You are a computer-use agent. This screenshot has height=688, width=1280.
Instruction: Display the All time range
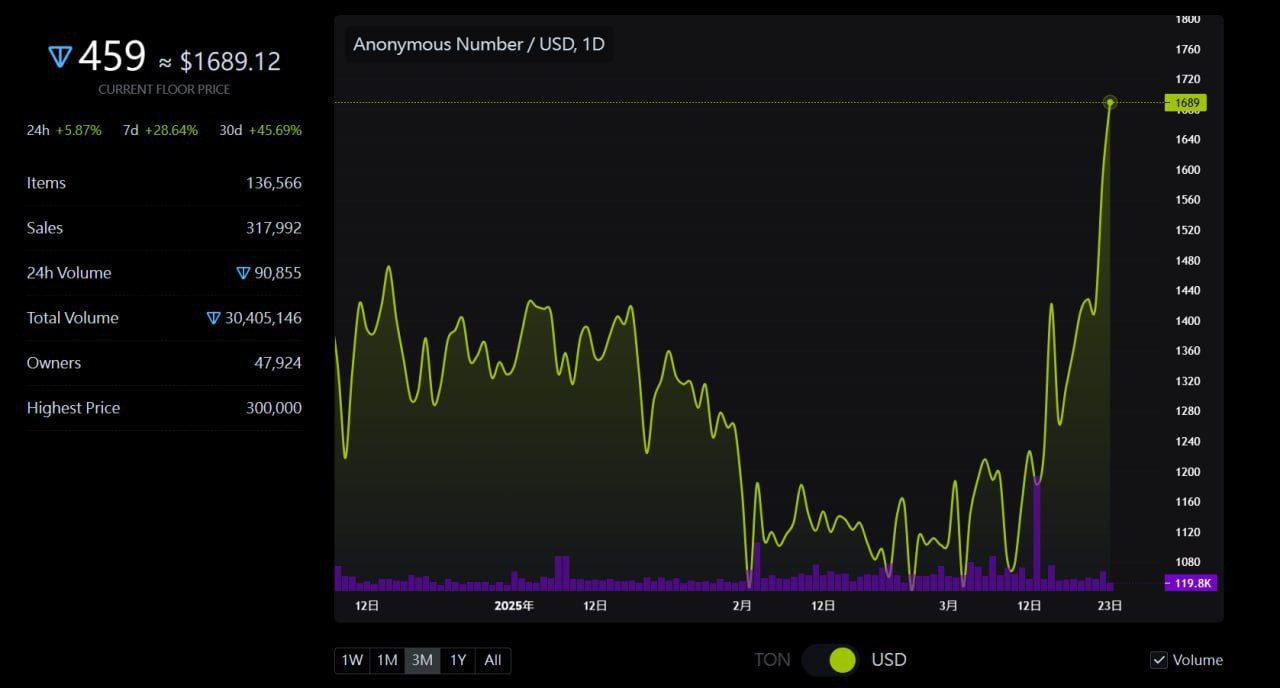tap(493, 660)
